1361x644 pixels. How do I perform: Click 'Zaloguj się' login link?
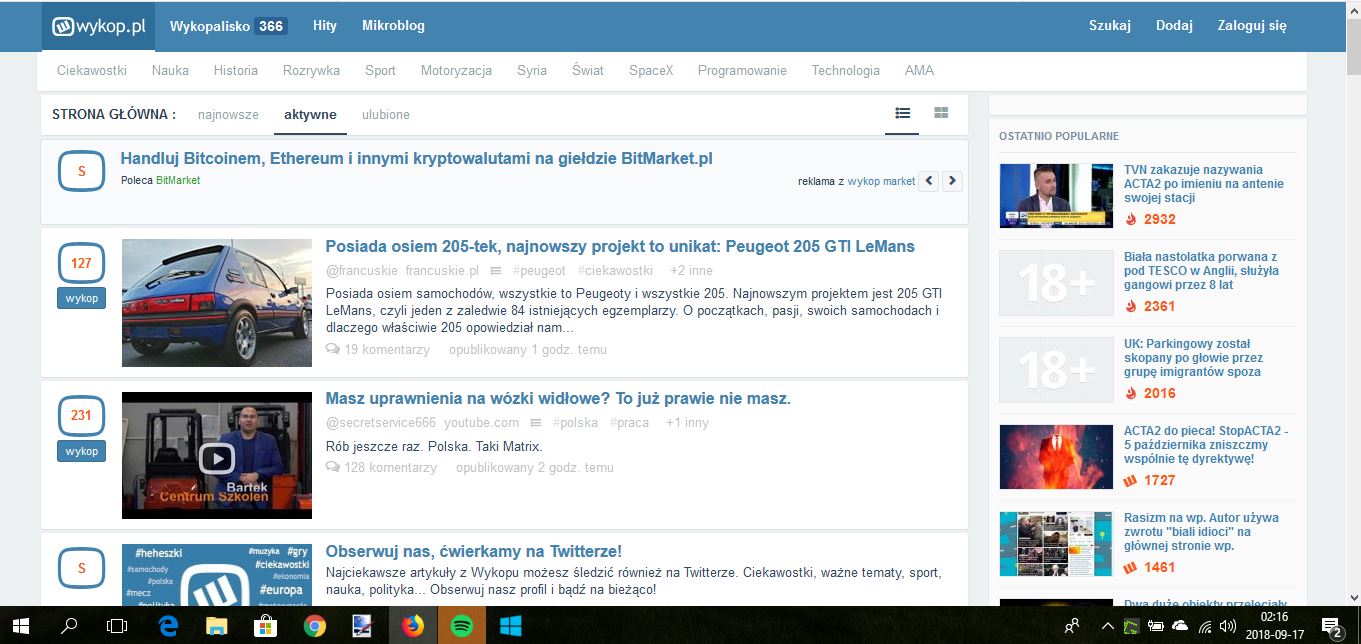(1252, 26)
